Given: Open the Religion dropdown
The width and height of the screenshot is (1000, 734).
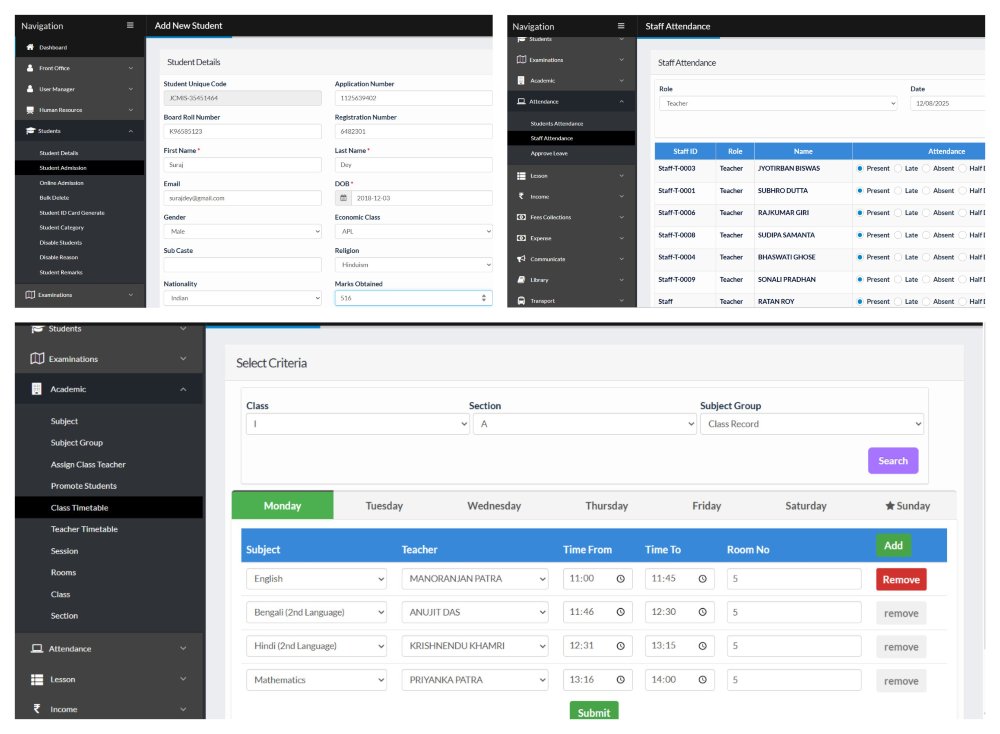Looking at the screenshot, I should tap(413, 265).
